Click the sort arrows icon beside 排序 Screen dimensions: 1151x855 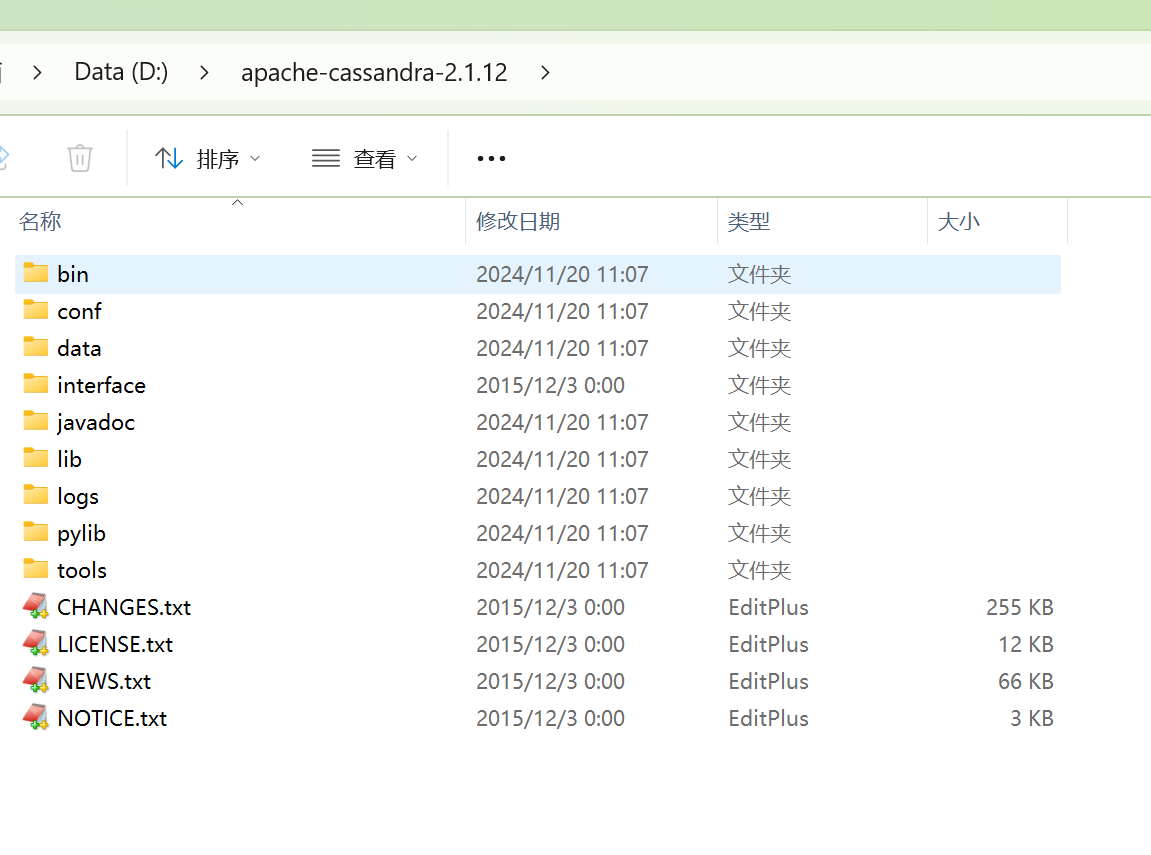click(168, 158)
